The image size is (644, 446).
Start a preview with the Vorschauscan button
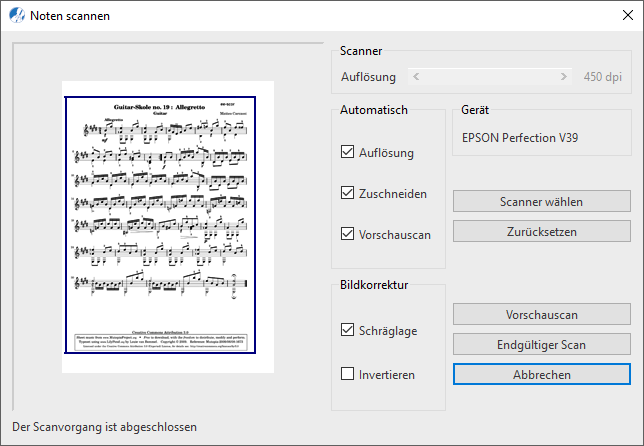(x=541, y=315)
